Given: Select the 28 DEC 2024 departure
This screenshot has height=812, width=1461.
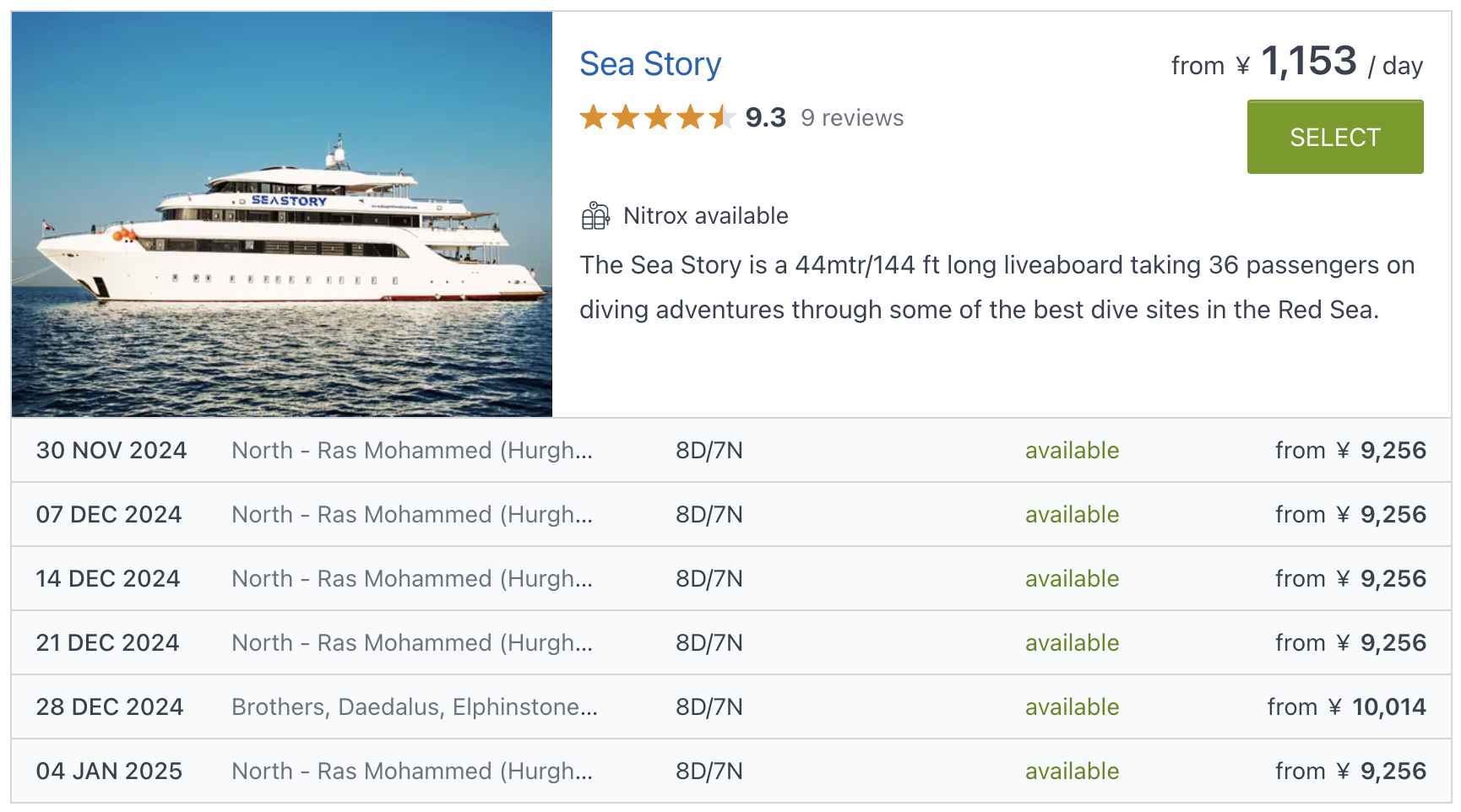Looking at the screenshot, I should 110,707.
